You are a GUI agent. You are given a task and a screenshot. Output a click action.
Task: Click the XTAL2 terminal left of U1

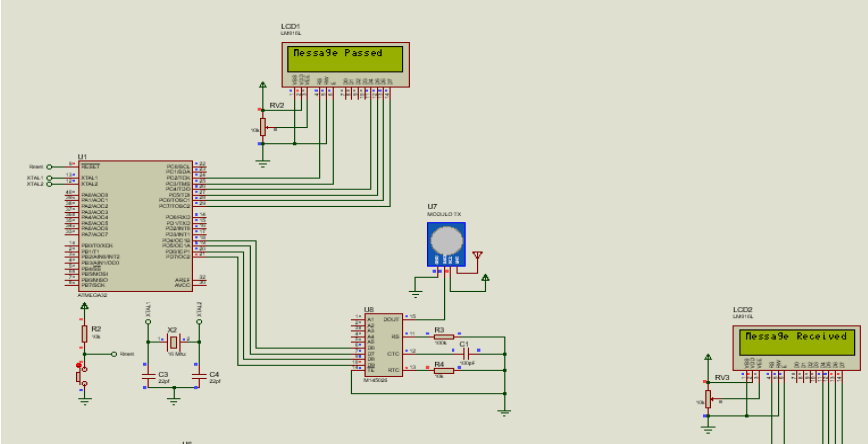[x=49, y=184]
